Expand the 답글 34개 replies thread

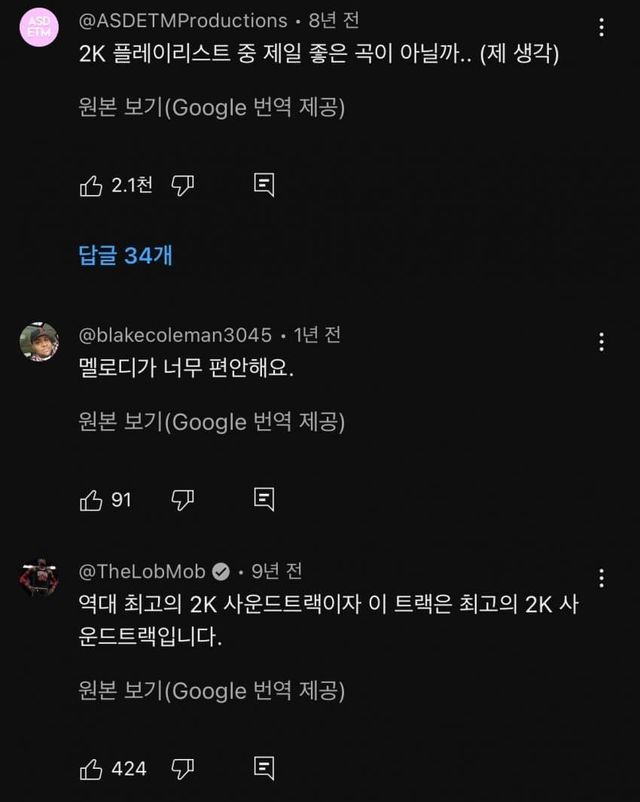(x=125, y=256)
